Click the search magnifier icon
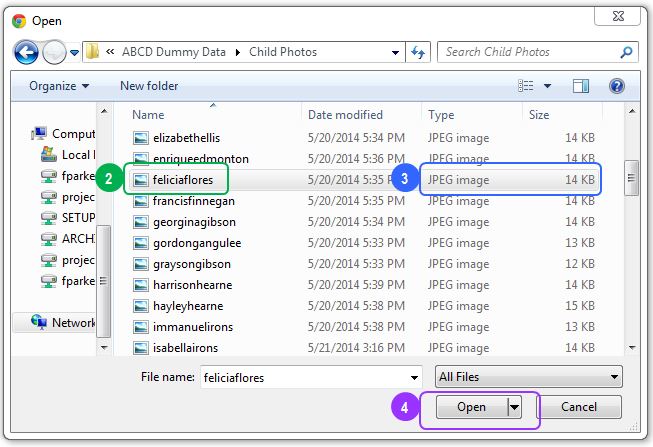The image size is (653, 447). point(626,52)
